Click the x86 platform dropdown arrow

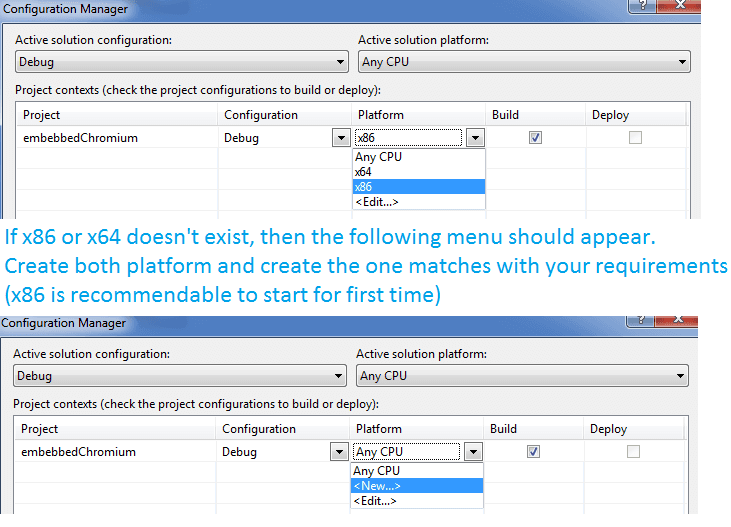pos(476,139)
